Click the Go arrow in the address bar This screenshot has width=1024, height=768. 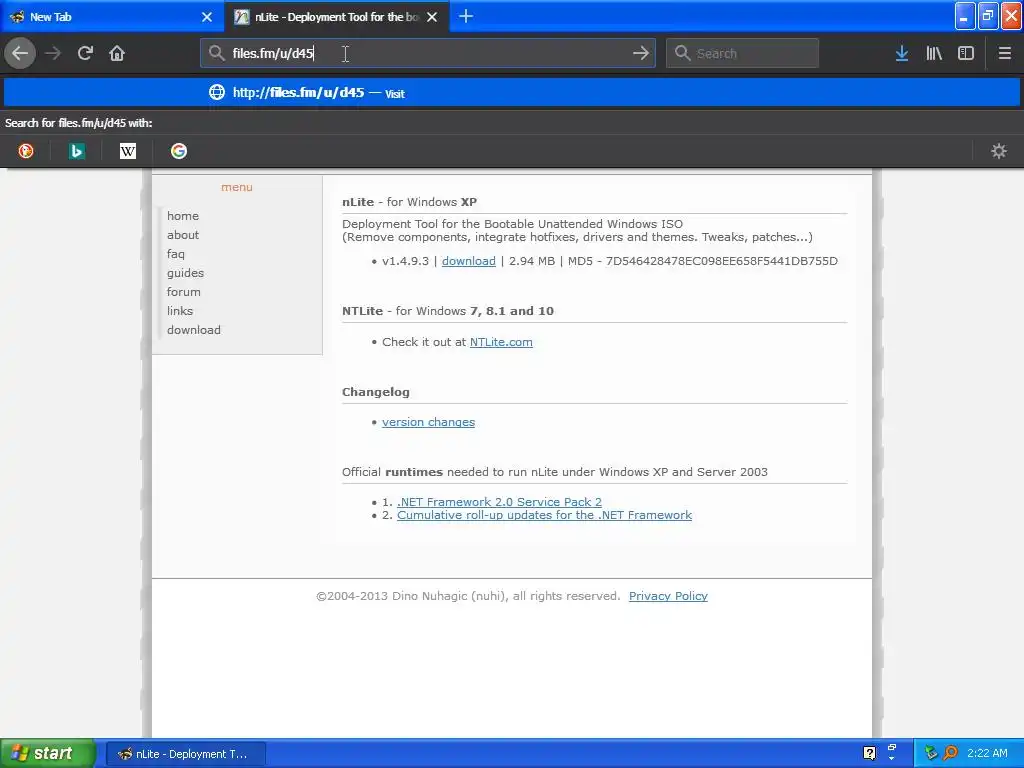[641, 53]
